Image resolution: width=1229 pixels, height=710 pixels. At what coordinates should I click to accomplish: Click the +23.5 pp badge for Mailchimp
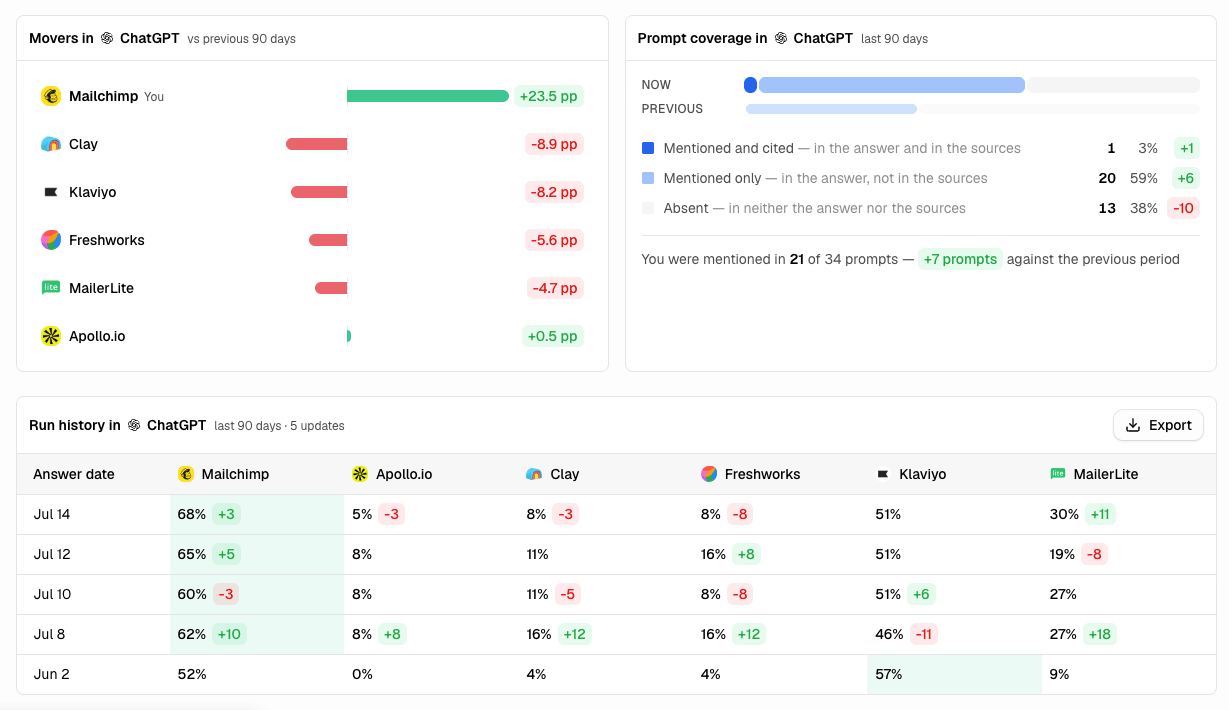click(549, 96)
